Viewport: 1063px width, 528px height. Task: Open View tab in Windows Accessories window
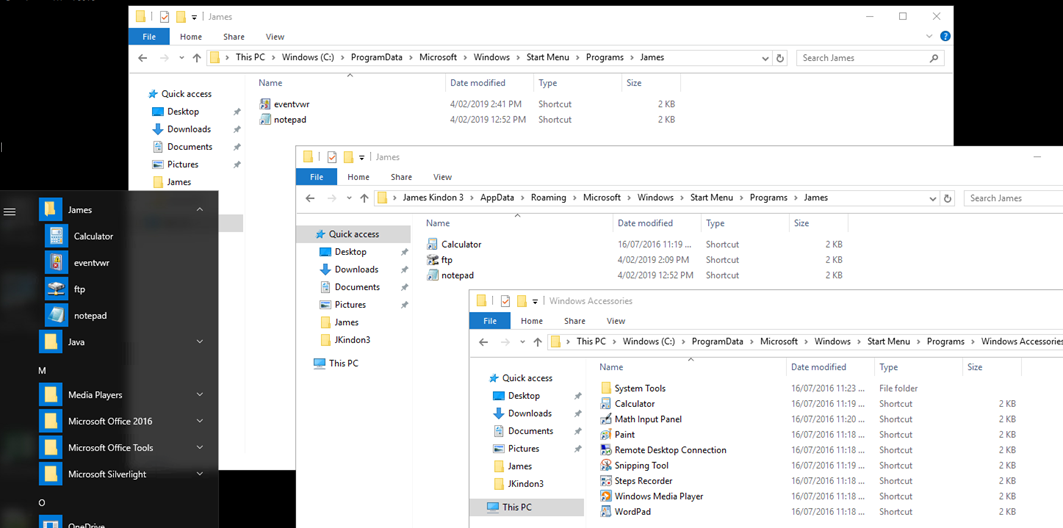pyautogui.click(x=616, y=321)
